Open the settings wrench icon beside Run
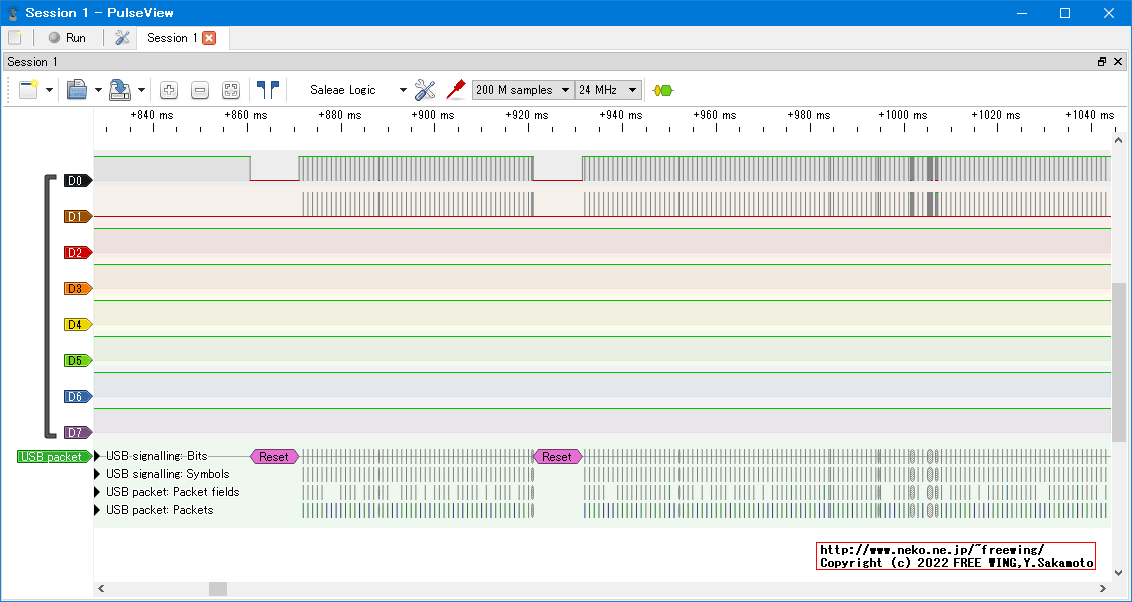The image size is (1132, 602). tap(122, 38)
